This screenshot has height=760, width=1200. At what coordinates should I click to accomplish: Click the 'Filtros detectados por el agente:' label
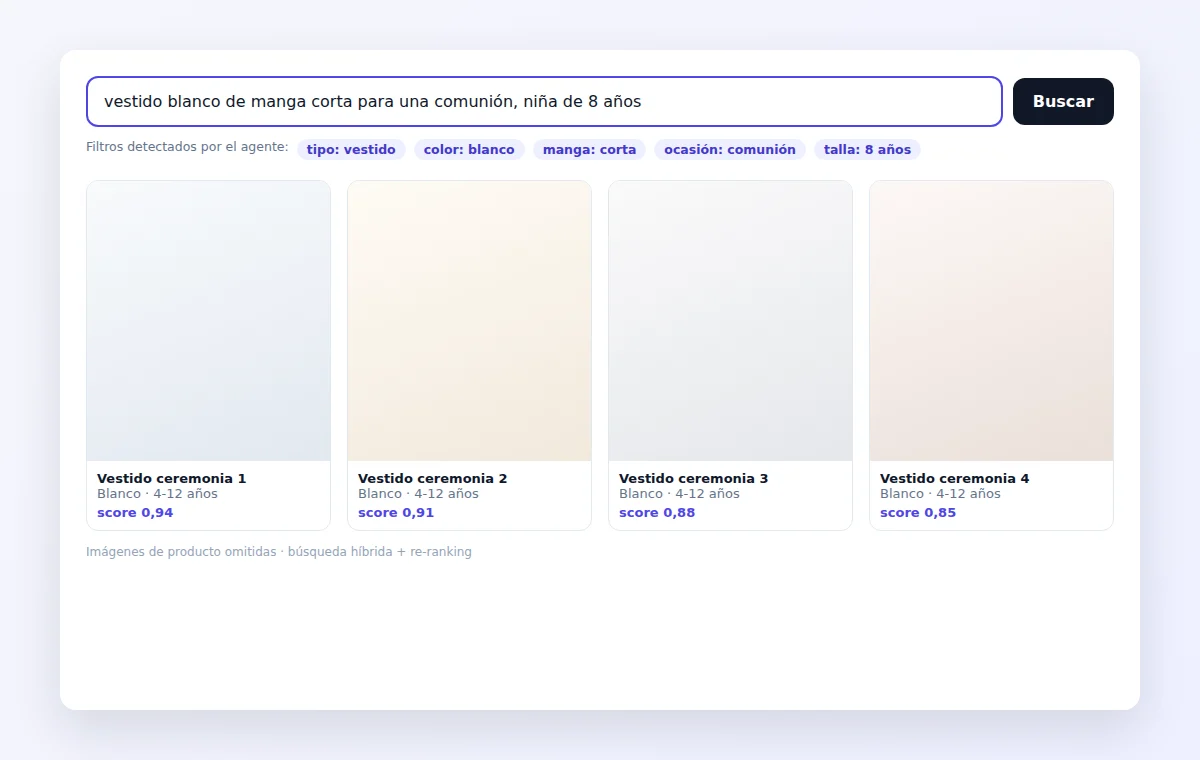coord(187,148)
